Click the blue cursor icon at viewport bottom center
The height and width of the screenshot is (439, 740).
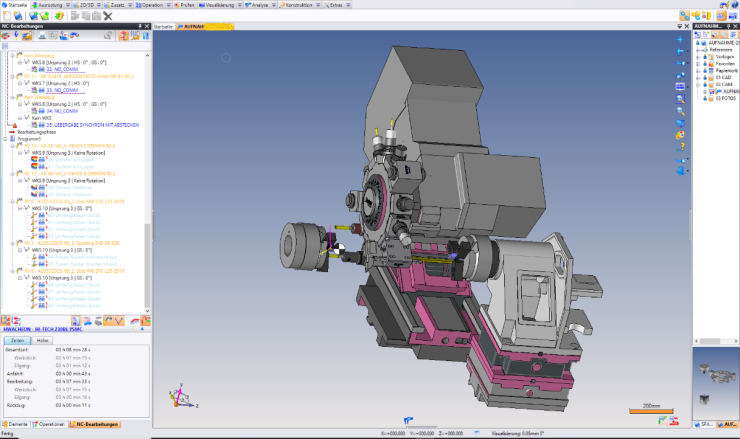tap(408, 420)
